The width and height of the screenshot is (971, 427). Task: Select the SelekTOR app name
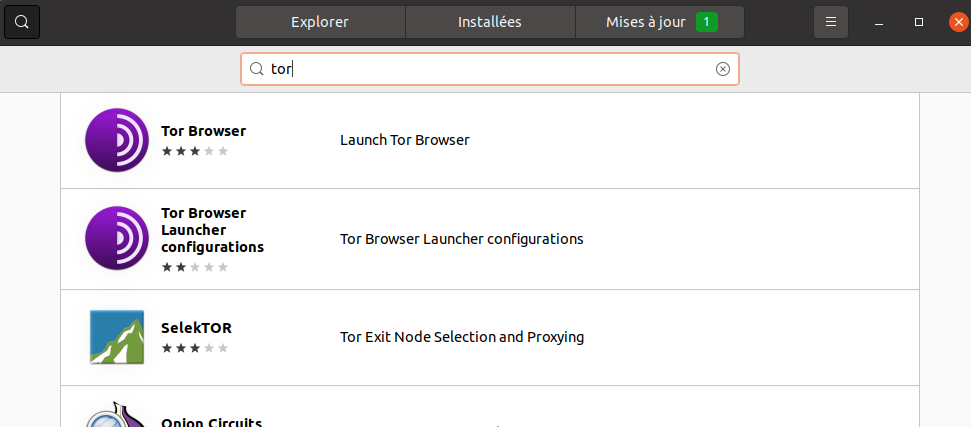[196, 328]
